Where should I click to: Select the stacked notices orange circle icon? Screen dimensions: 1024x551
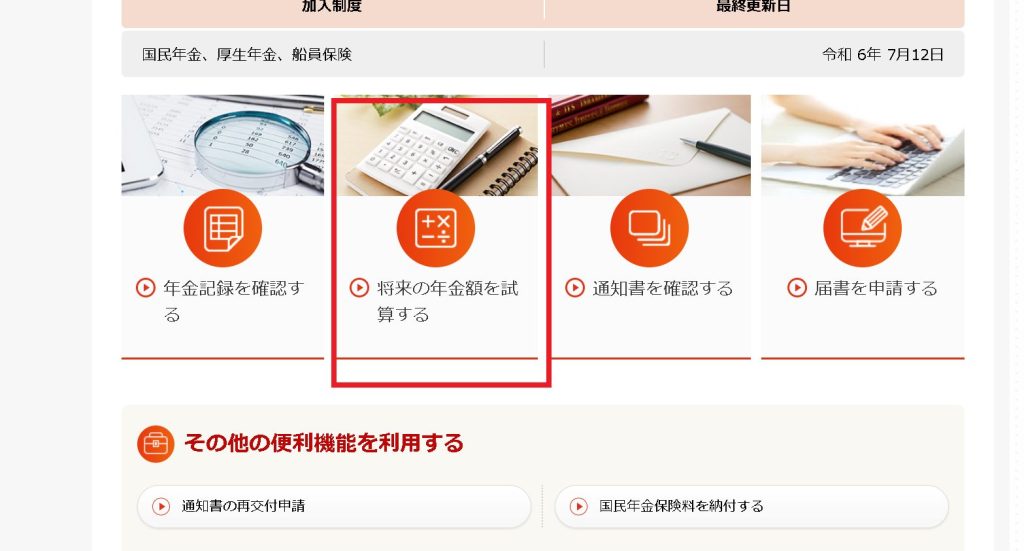[x=649, y=228]
